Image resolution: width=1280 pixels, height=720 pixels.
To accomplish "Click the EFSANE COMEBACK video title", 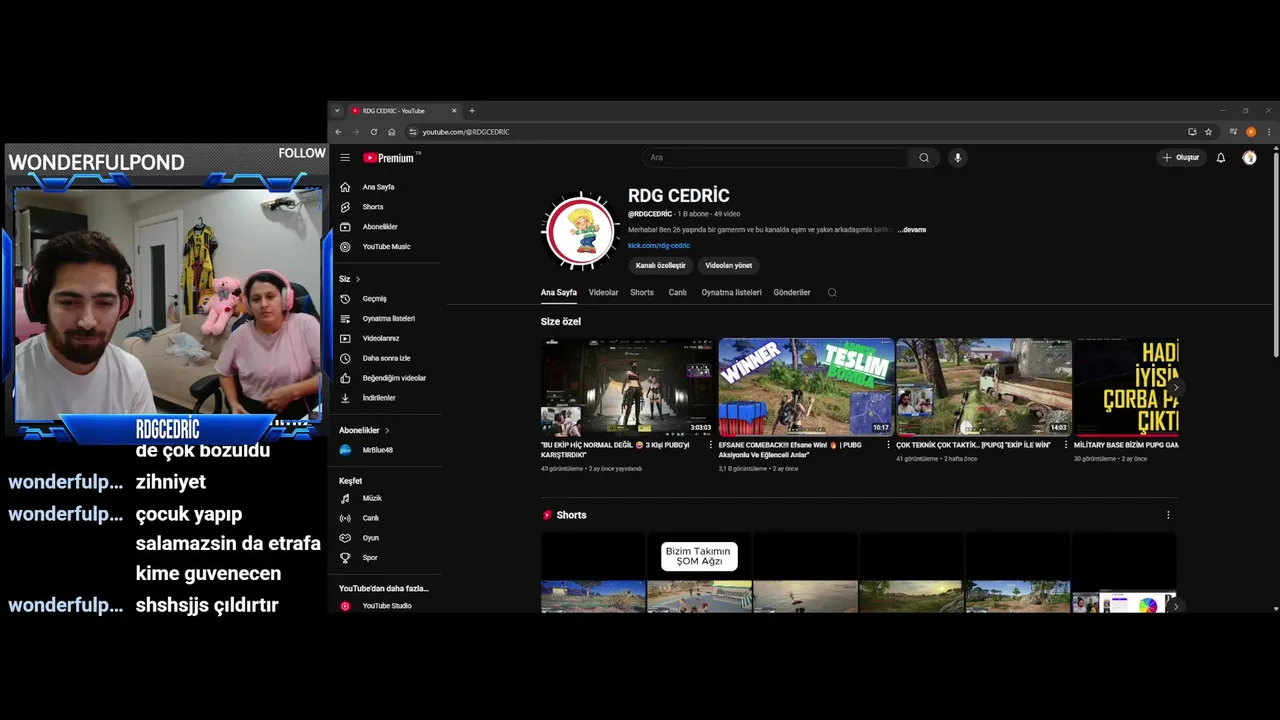I will click(x=789, y=450).
